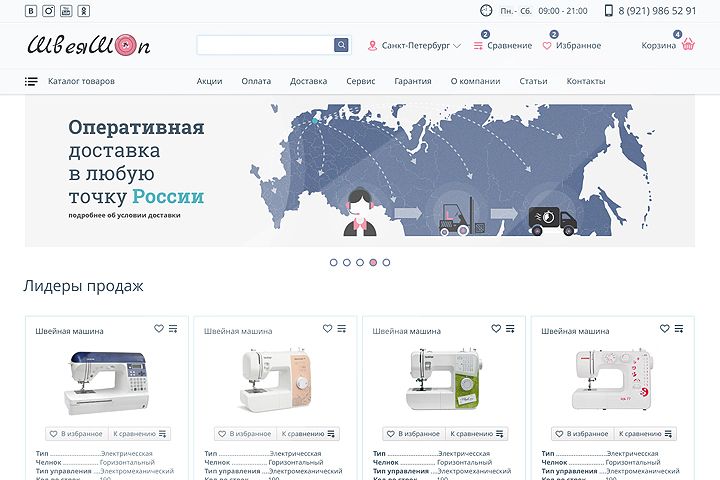Open the shopping basket icon
Screen dimensions: 720x480
coord(688,45)
